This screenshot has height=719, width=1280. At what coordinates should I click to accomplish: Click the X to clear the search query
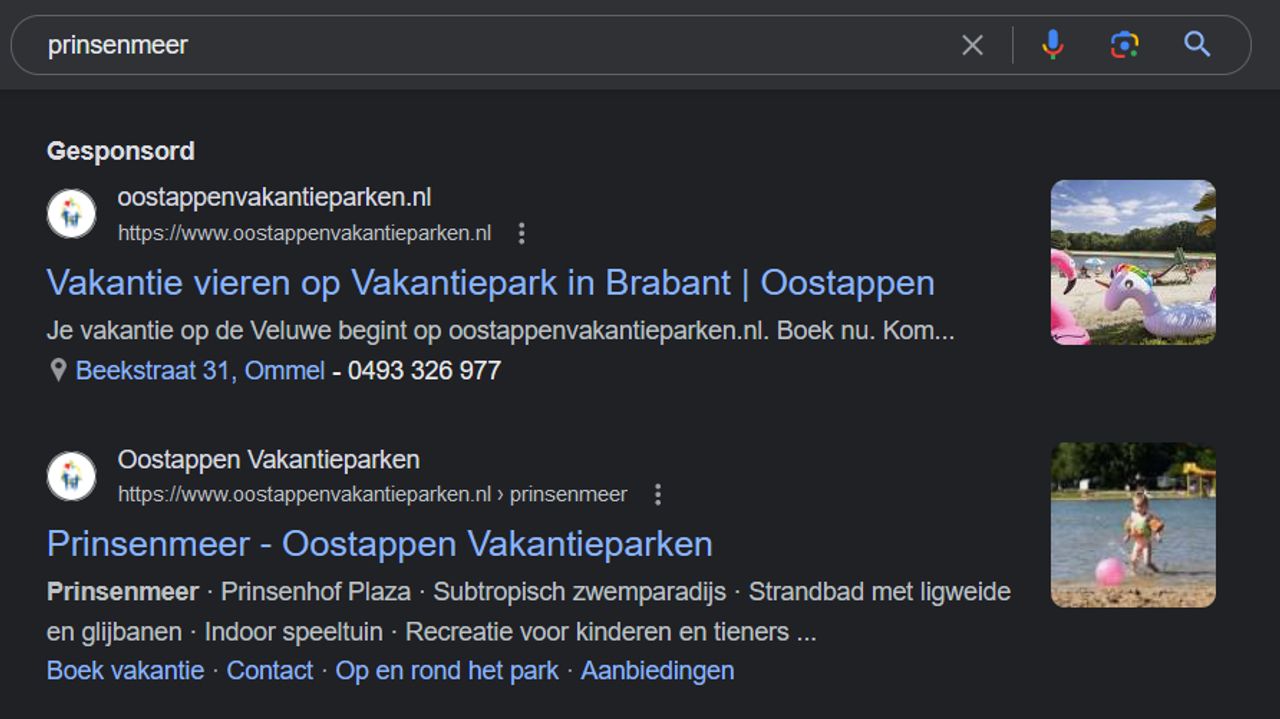pos(971,44)
